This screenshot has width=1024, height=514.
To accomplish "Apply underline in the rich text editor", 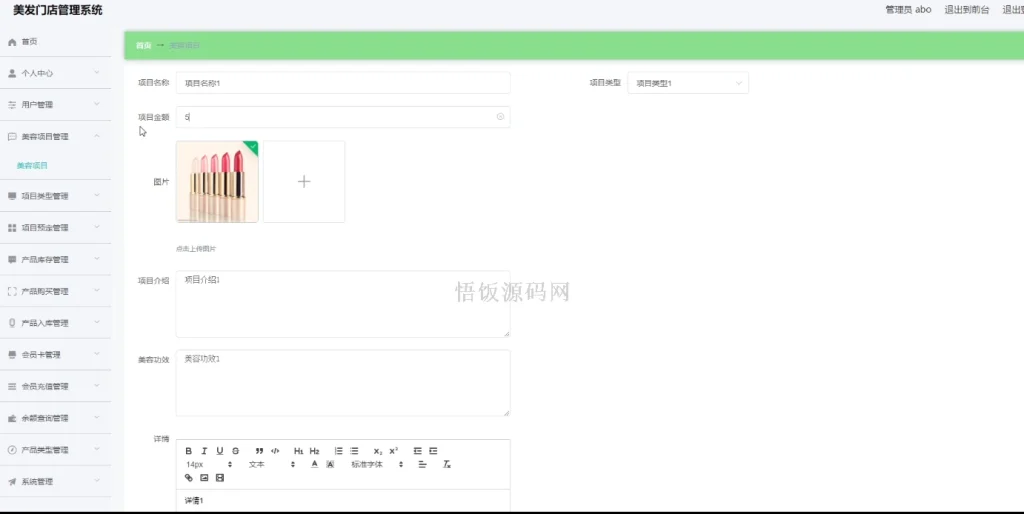I will (219, 451).
